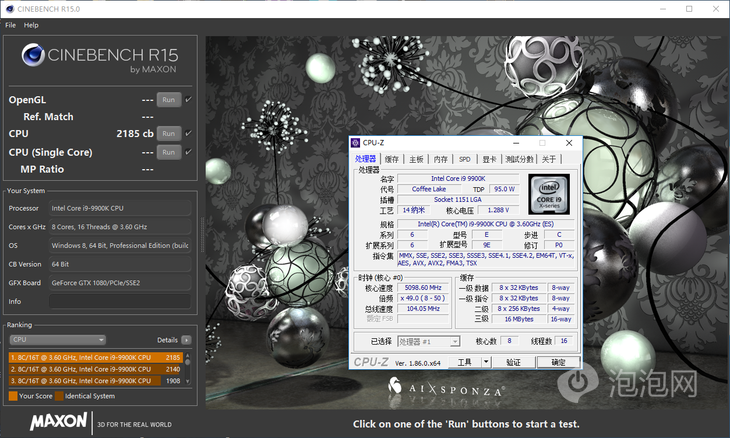
Task: Click the TDP value 95.0 W
Action: click(x=504, y=189)
